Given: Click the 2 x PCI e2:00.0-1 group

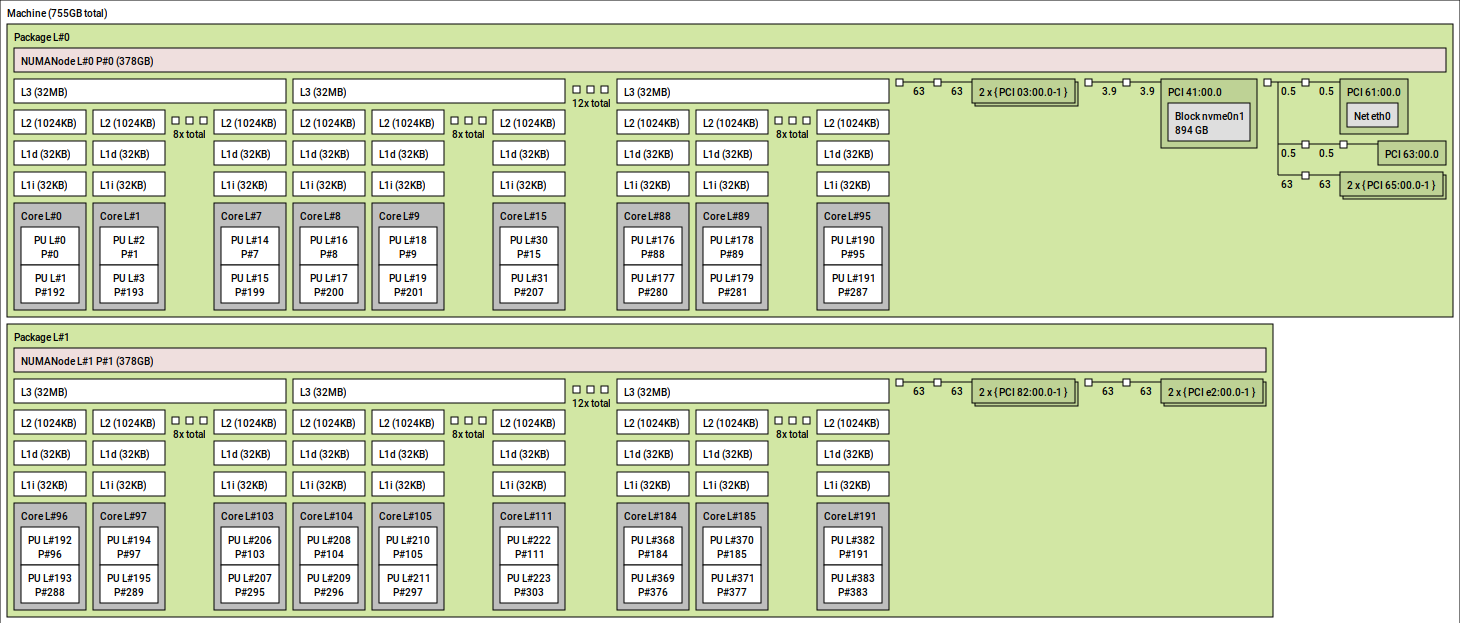Looking at the screenshot, I should 1211,391.
